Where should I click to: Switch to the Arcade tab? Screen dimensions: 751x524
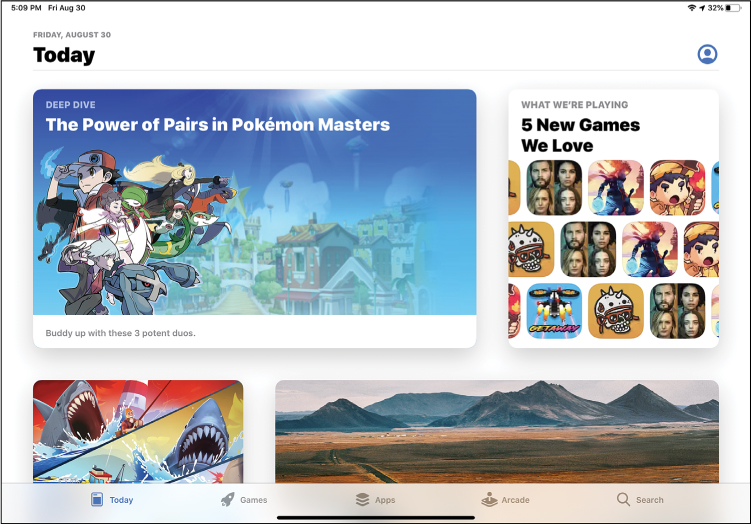[x=515, y=500]
